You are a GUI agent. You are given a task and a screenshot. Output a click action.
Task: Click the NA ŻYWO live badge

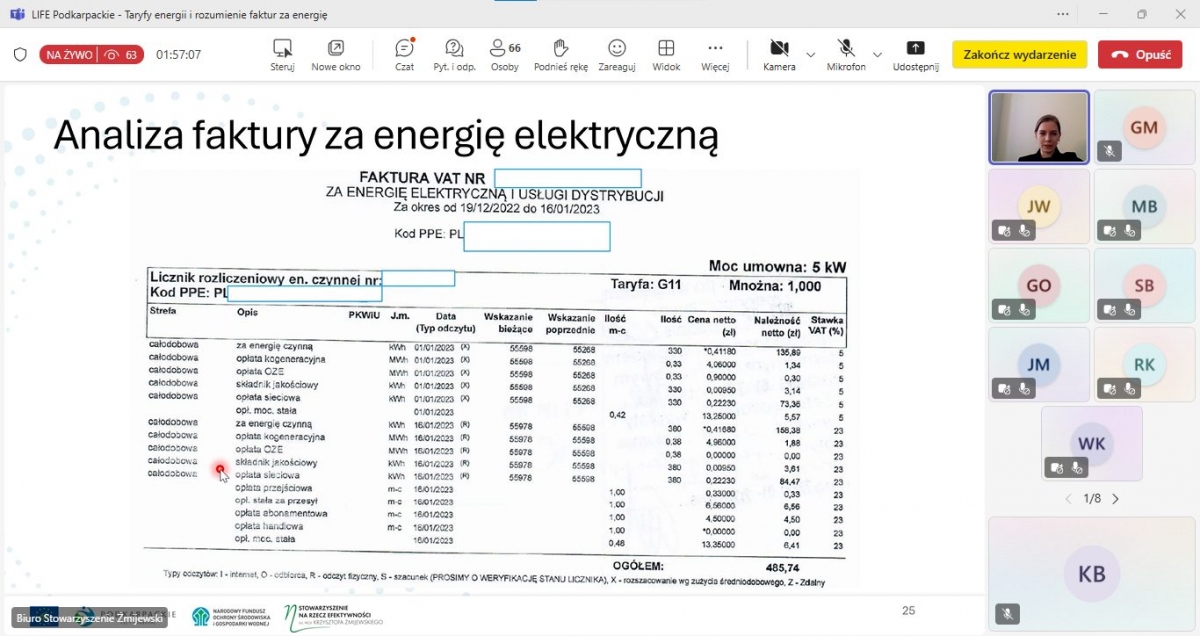[x=68, y=55]
